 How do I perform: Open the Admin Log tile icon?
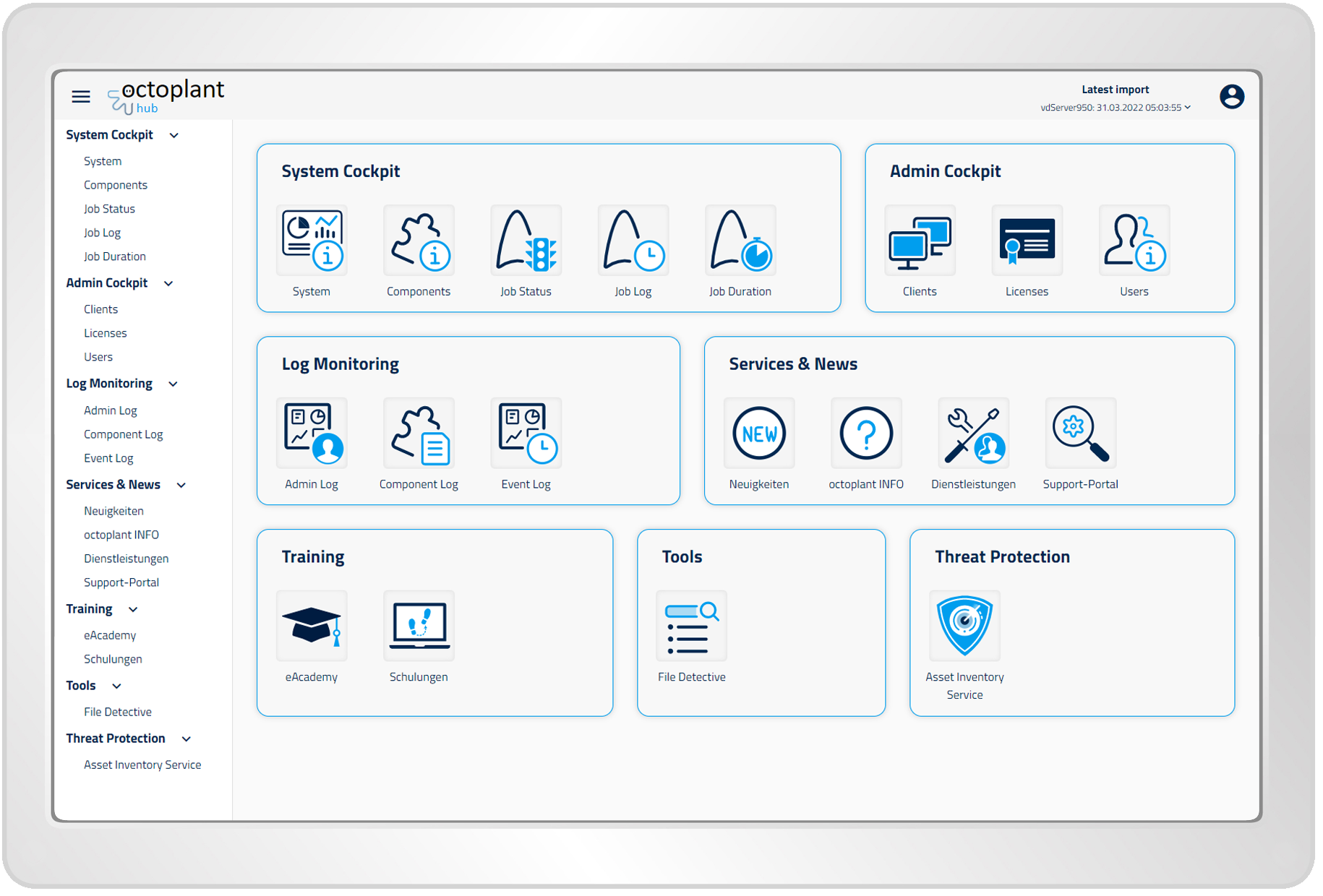point(312,434)
